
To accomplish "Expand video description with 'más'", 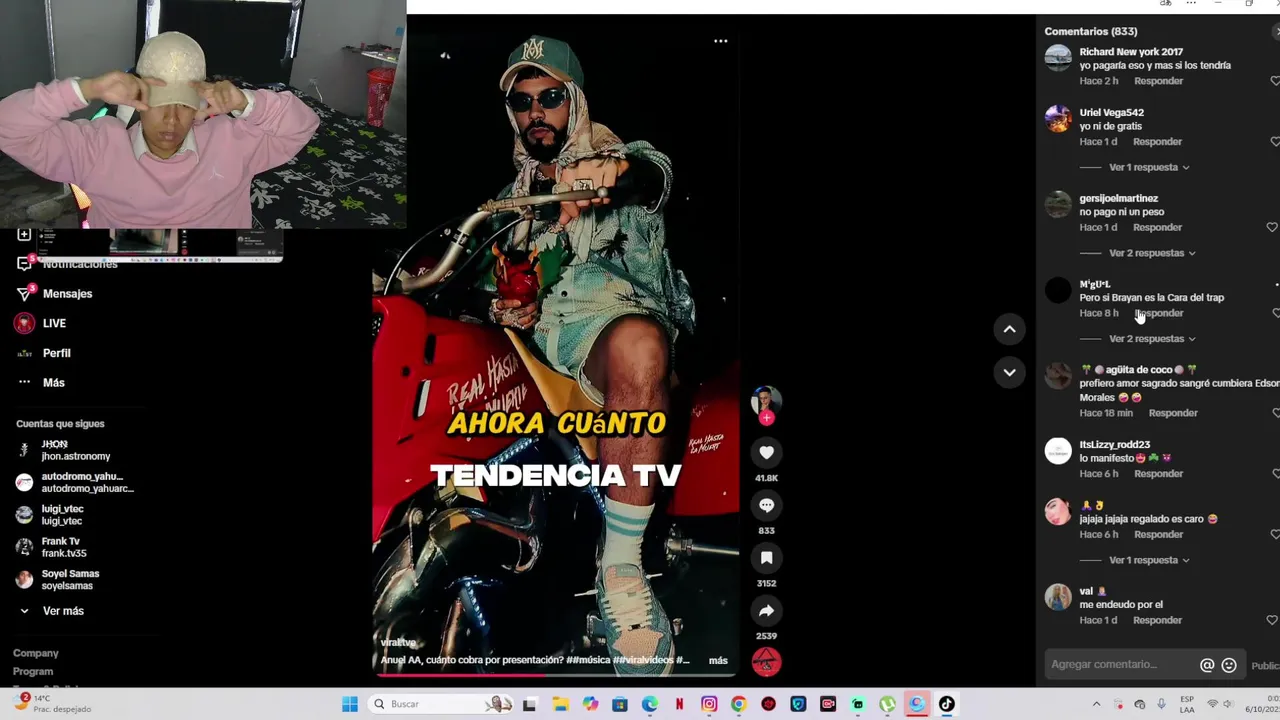I will [x=718, y=660].
